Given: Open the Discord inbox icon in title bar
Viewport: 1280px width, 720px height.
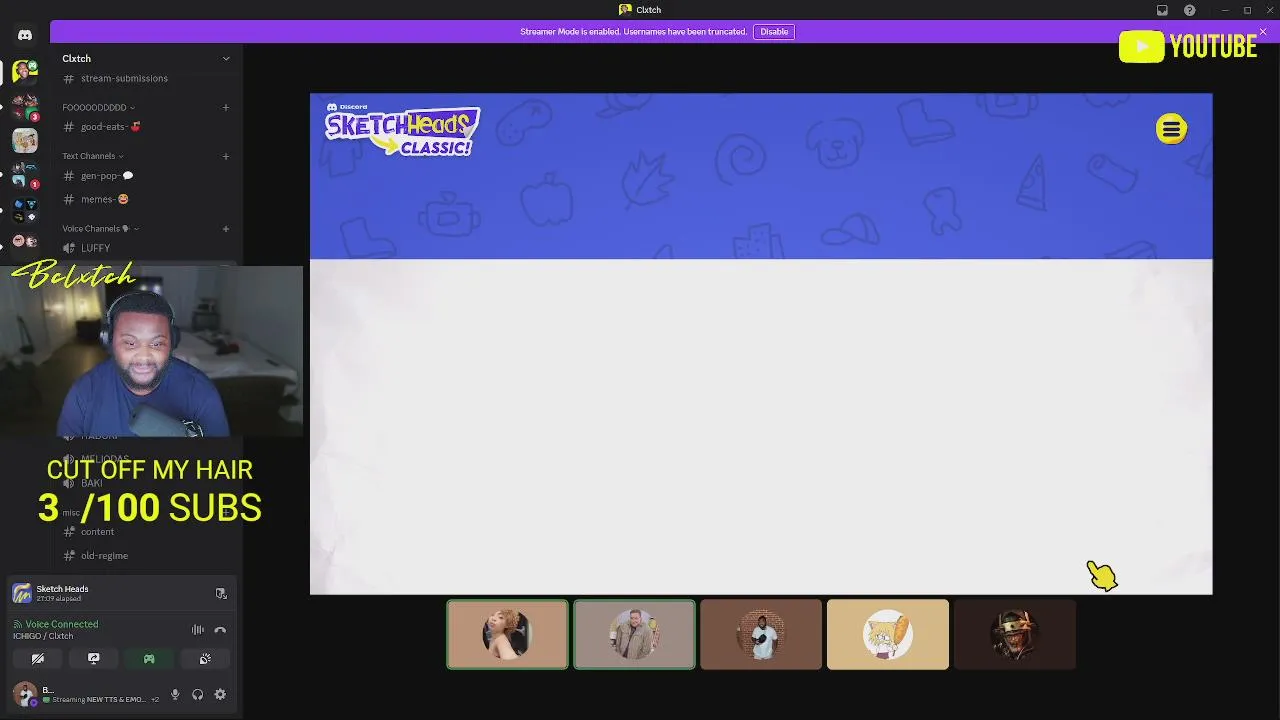Looking at the screenshot, I should 1162,10.
